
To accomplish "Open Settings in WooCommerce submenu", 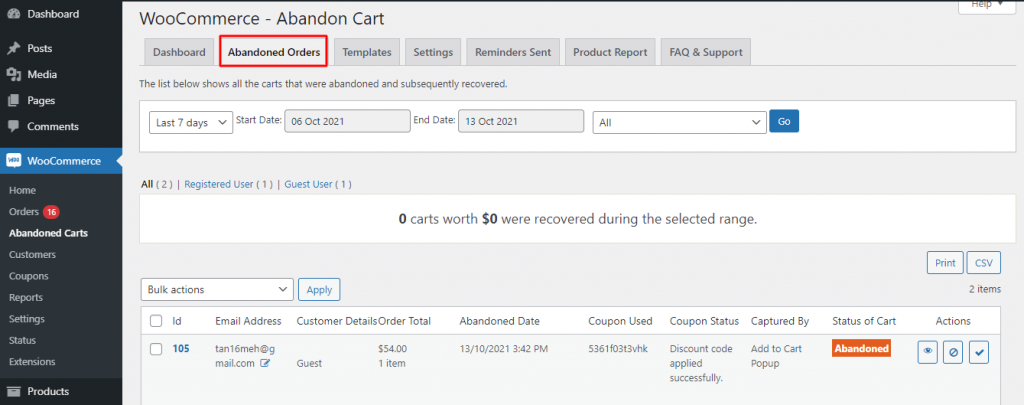I will 27,319.
